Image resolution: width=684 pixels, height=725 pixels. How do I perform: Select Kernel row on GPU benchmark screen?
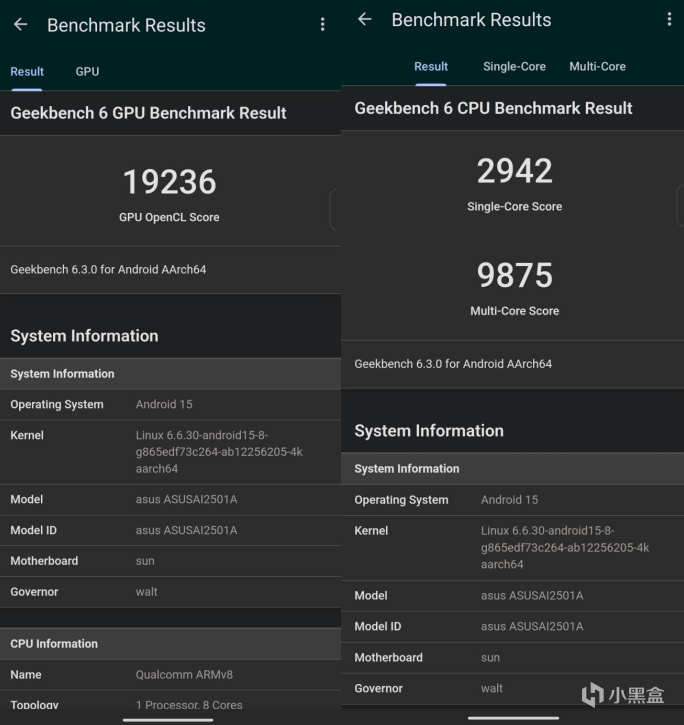click(x=170, y=452)
